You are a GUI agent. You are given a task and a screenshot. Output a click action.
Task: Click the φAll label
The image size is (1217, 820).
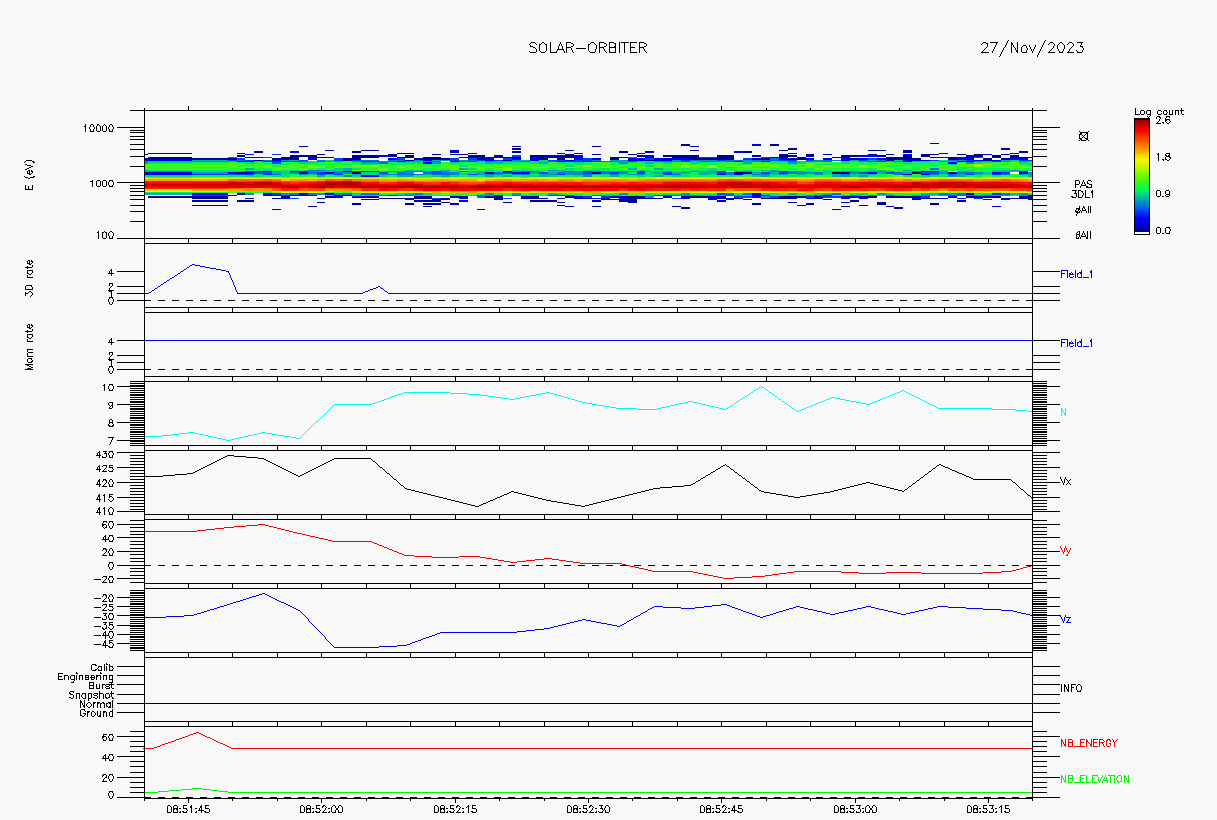coord(1083,210)
